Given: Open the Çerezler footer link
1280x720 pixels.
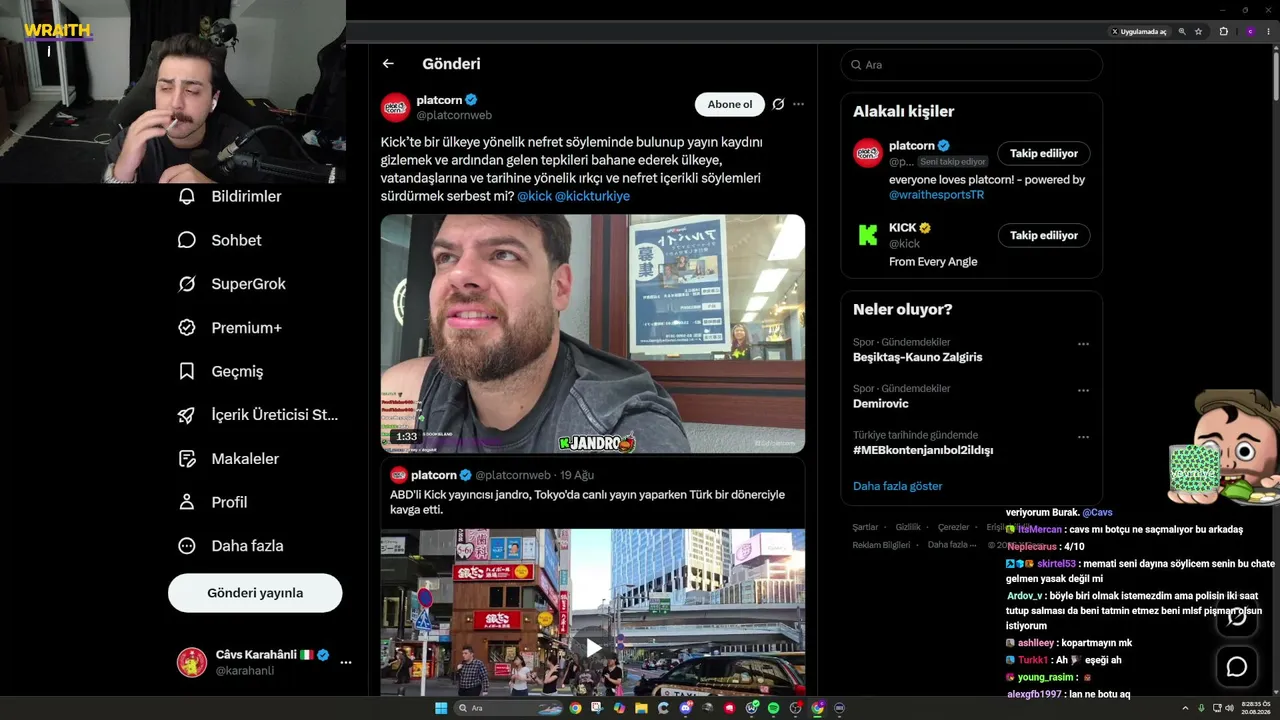Looking at the screenshot, I should [954, 527].
